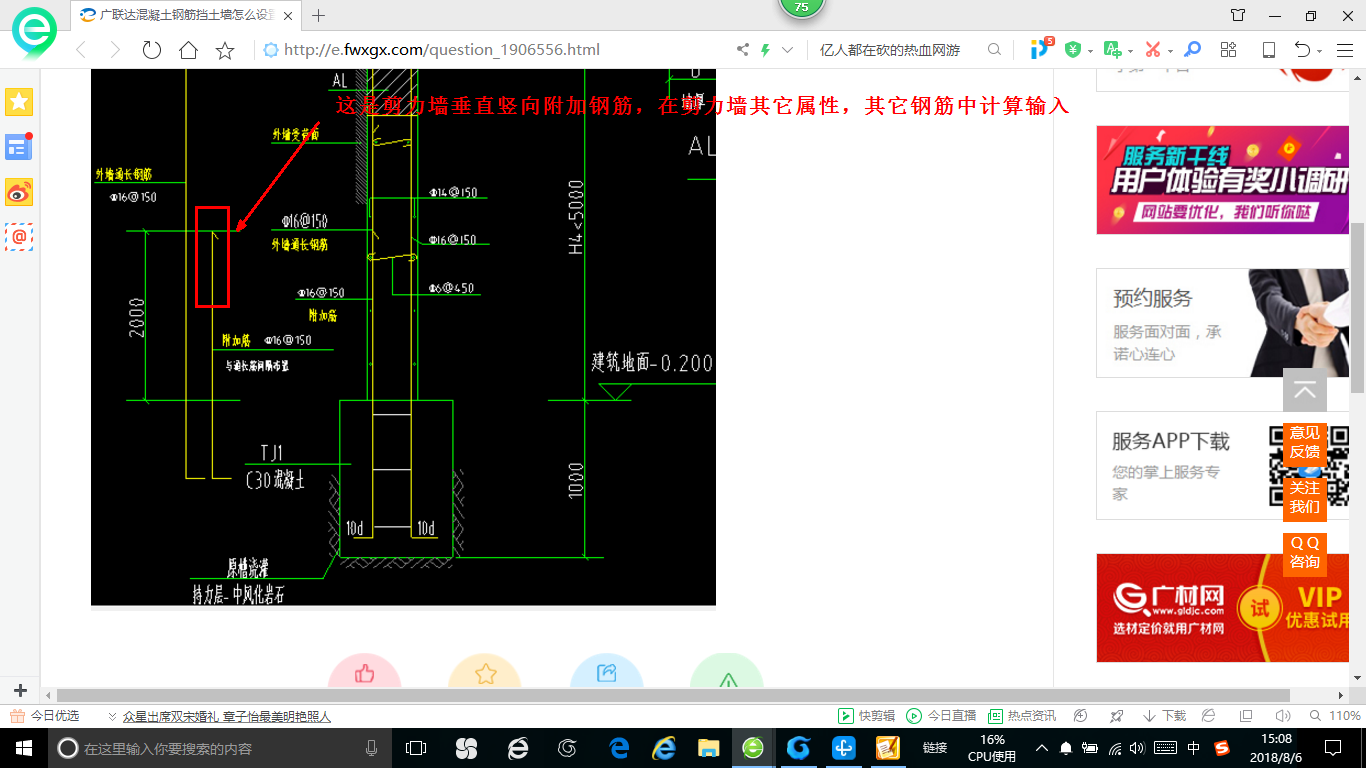Open the 360 browser taskbar icon

pyautogui.click(x=753, y=748)
